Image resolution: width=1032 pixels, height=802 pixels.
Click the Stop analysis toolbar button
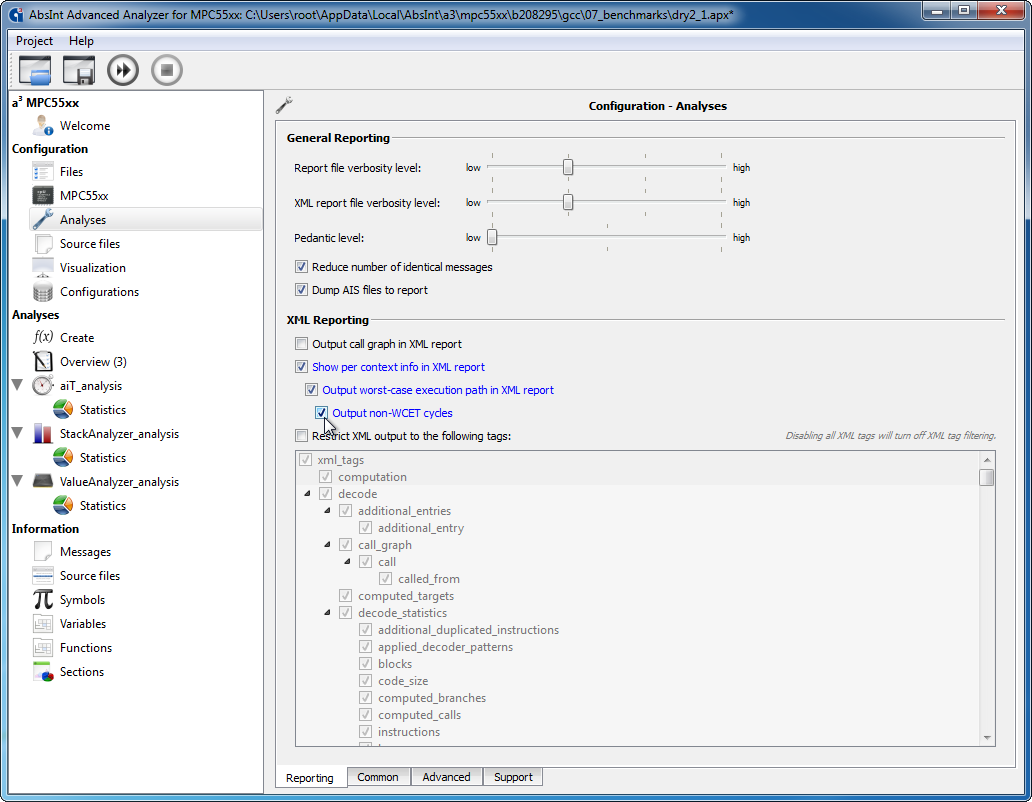coord(167,70)
